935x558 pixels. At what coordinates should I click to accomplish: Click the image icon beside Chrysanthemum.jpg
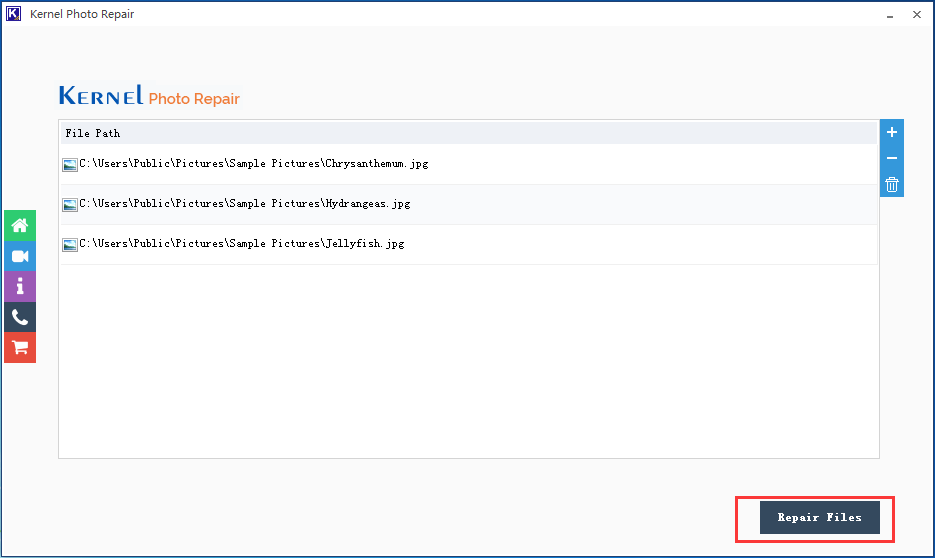tap(70, 165)
